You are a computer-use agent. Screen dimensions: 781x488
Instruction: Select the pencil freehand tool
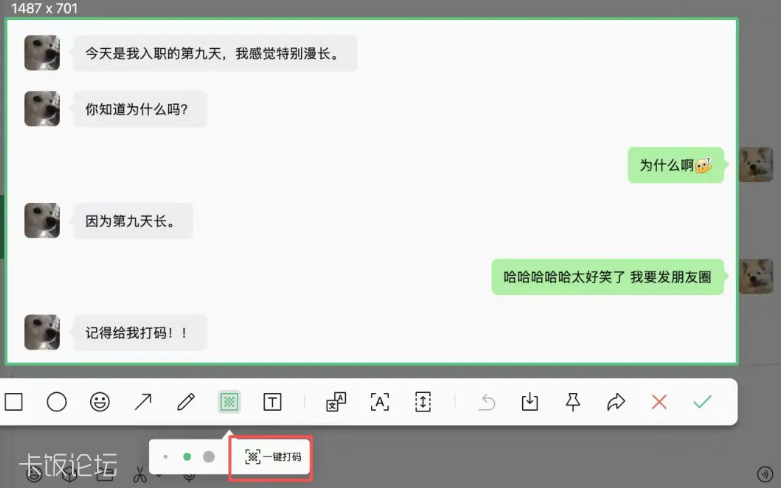coord(186,402)
